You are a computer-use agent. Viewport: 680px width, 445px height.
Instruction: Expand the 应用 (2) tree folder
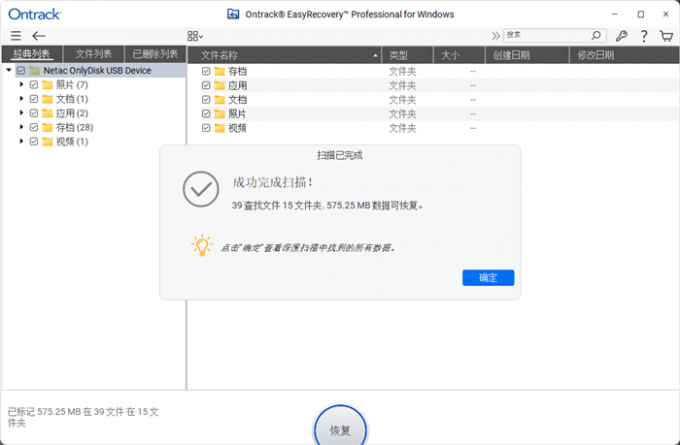tap(21, 113)
